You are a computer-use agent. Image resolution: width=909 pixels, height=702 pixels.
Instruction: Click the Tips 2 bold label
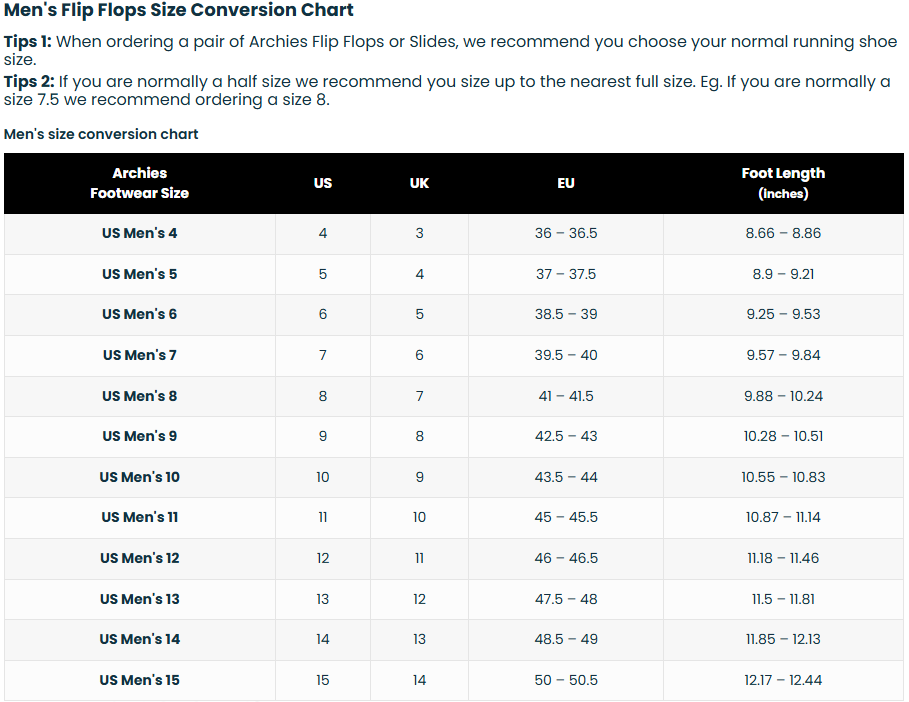click(29, 82)
